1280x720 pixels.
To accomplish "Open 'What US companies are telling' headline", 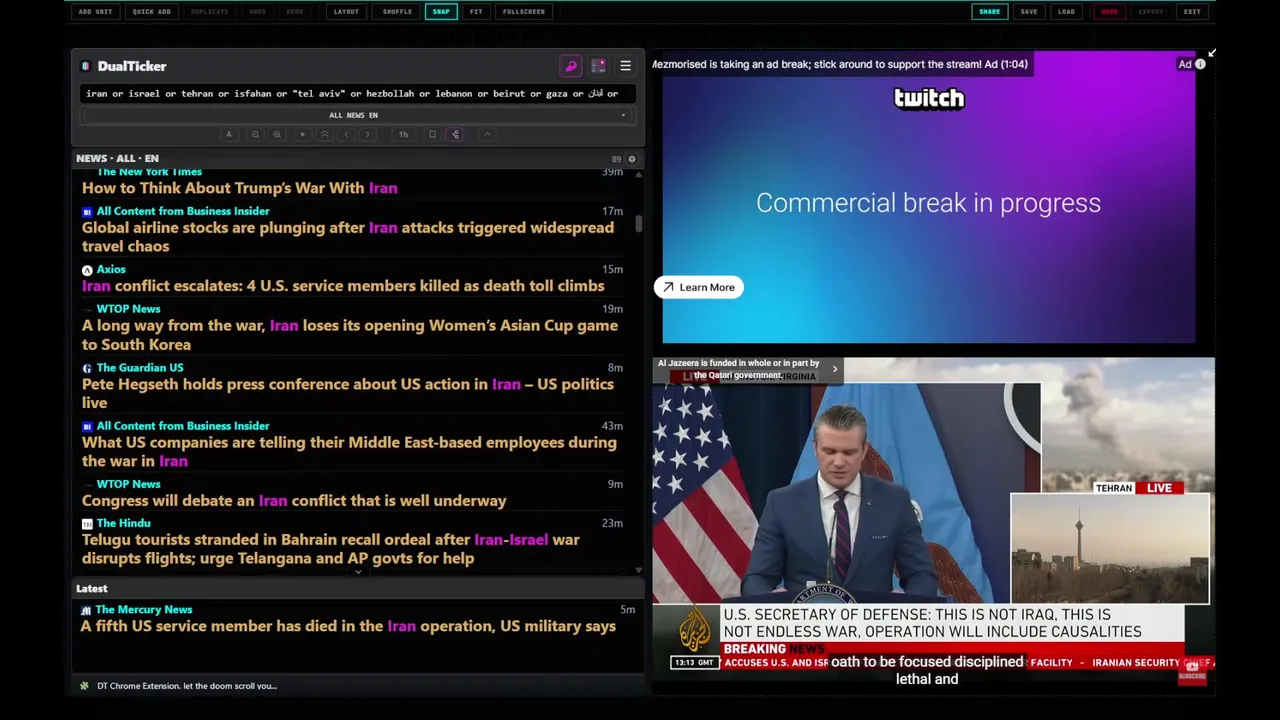I will coord(349,452).
